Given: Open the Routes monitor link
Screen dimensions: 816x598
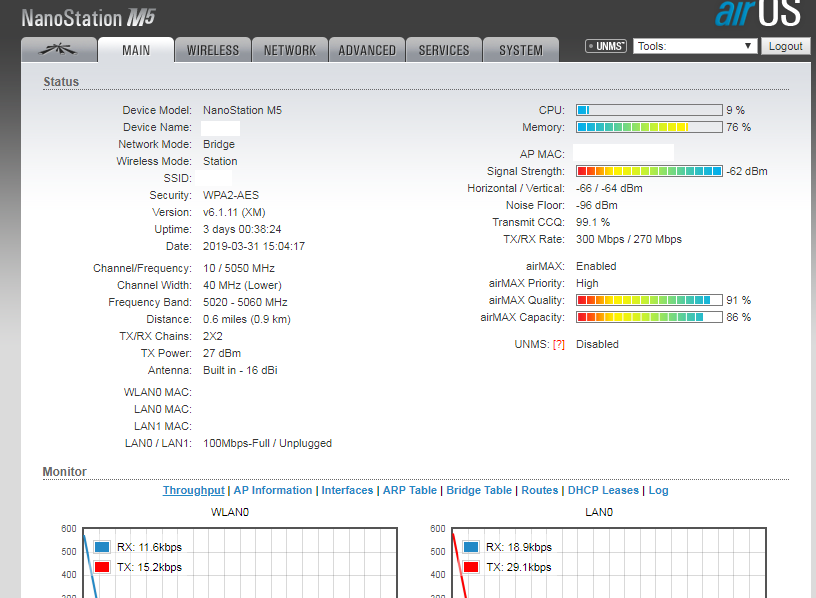Looking at the screenshot, I should tap(540, 490).
